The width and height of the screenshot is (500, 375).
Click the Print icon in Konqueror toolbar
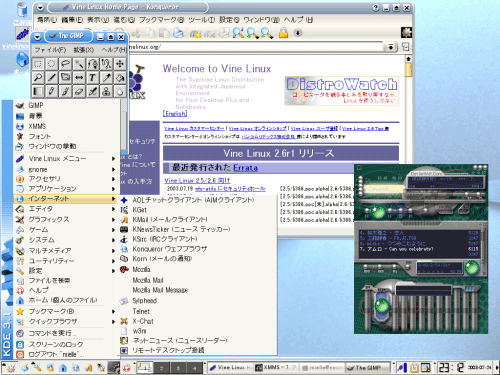coord(178,33)
